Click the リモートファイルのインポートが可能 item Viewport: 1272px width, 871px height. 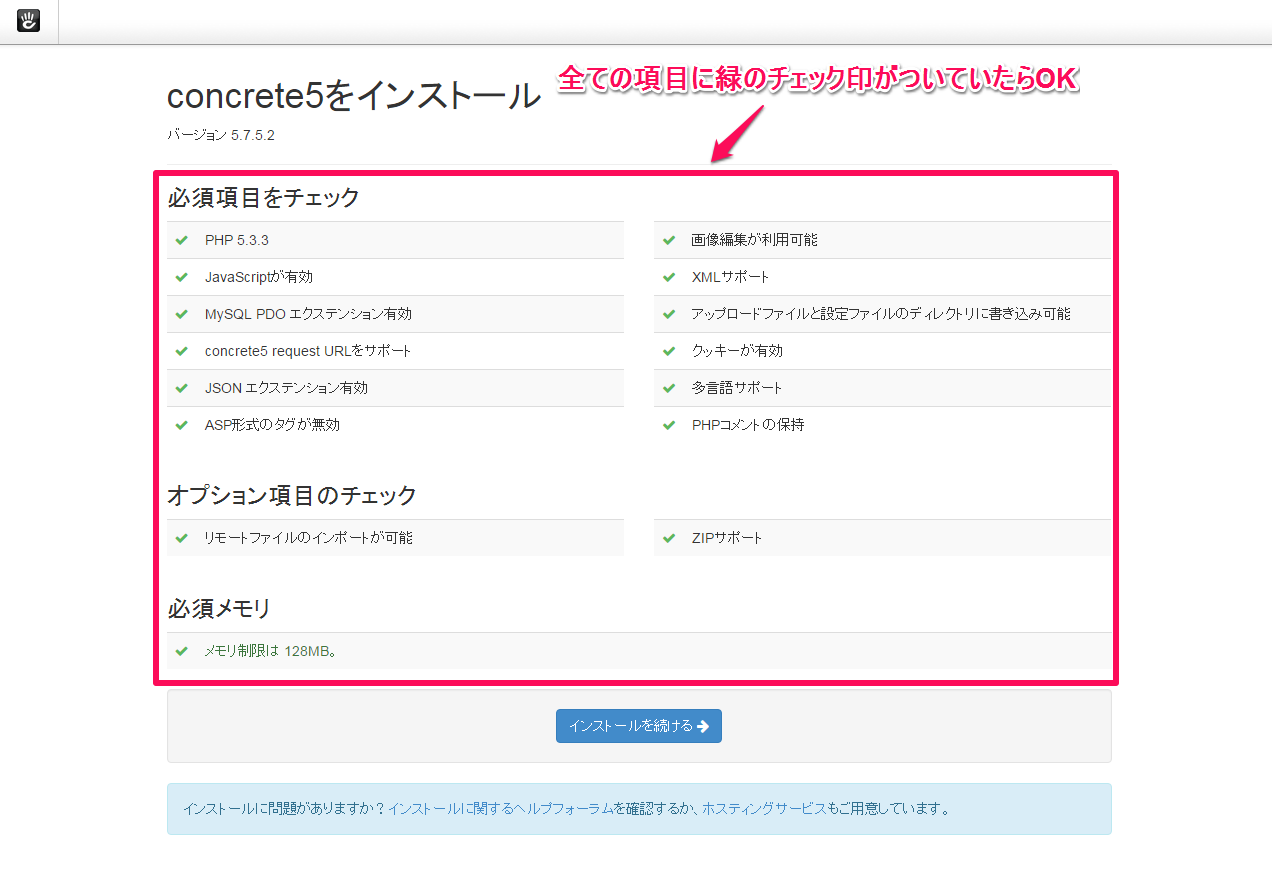(x=308, y=538)
